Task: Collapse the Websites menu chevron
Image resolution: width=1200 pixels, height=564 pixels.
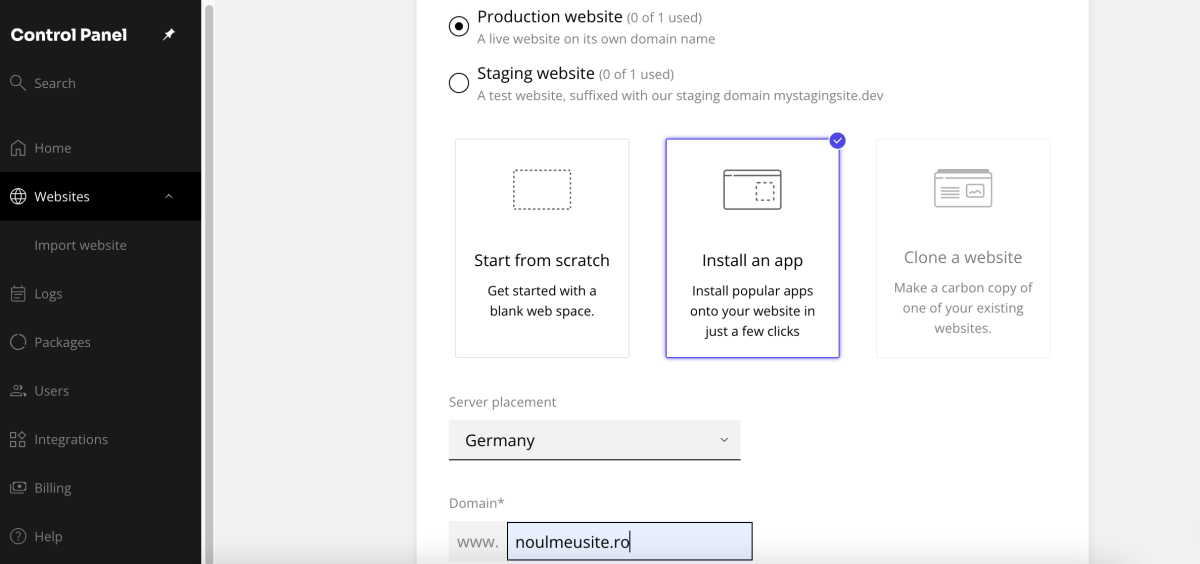Action: point(169,197)
